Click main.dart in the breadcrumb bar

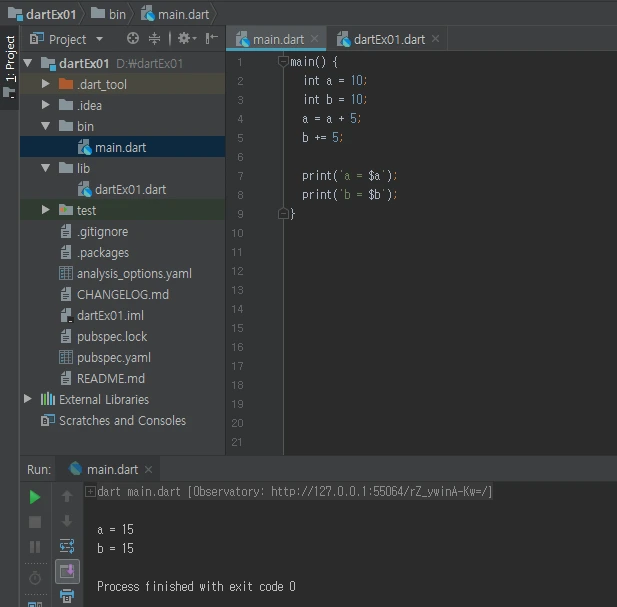[175, 15]
